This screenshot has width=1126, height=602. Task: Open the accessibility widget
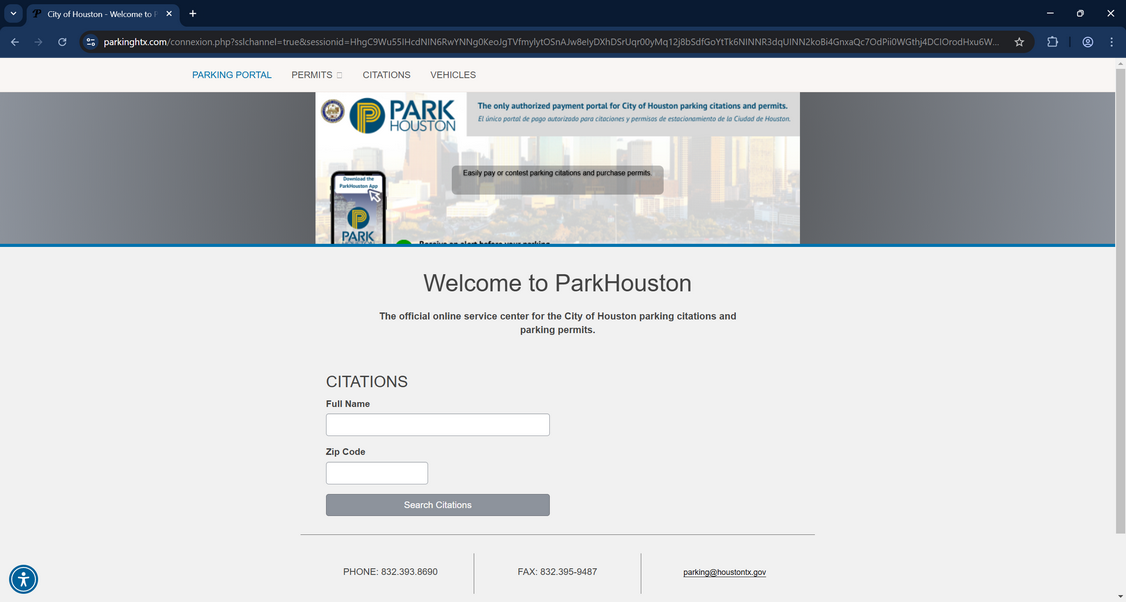[x=23, y=579]
